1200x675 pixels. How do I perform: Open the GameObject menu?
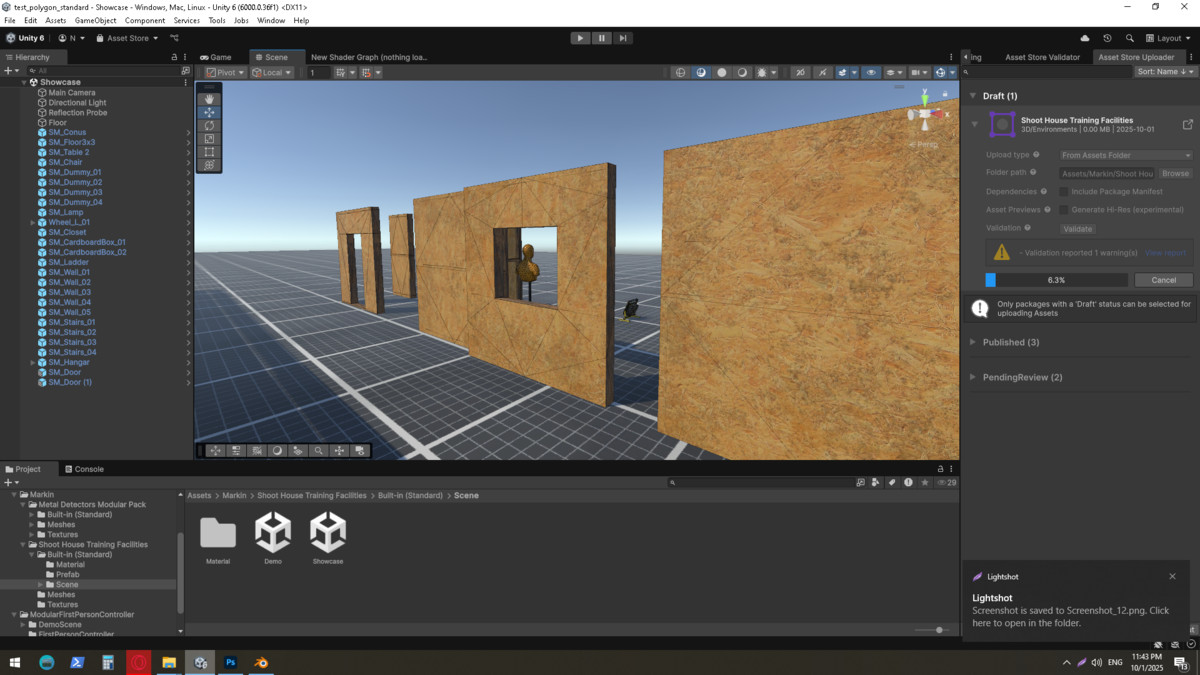95,20
